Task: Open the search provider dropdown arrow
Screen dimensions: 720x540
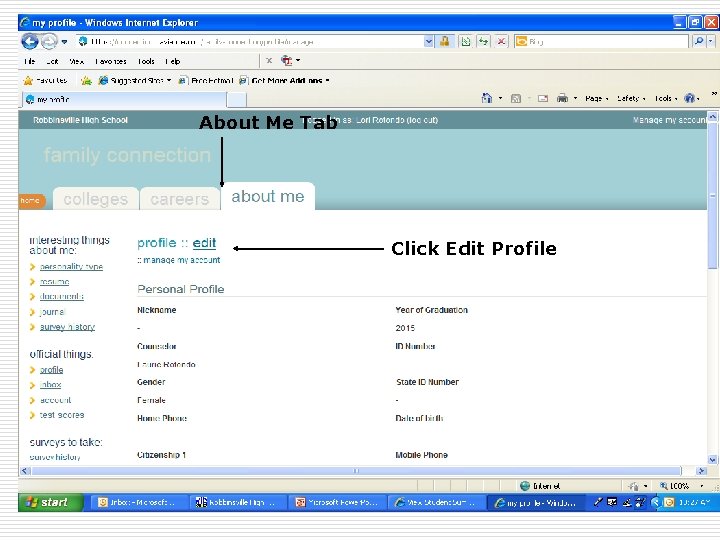Action: 711,42
